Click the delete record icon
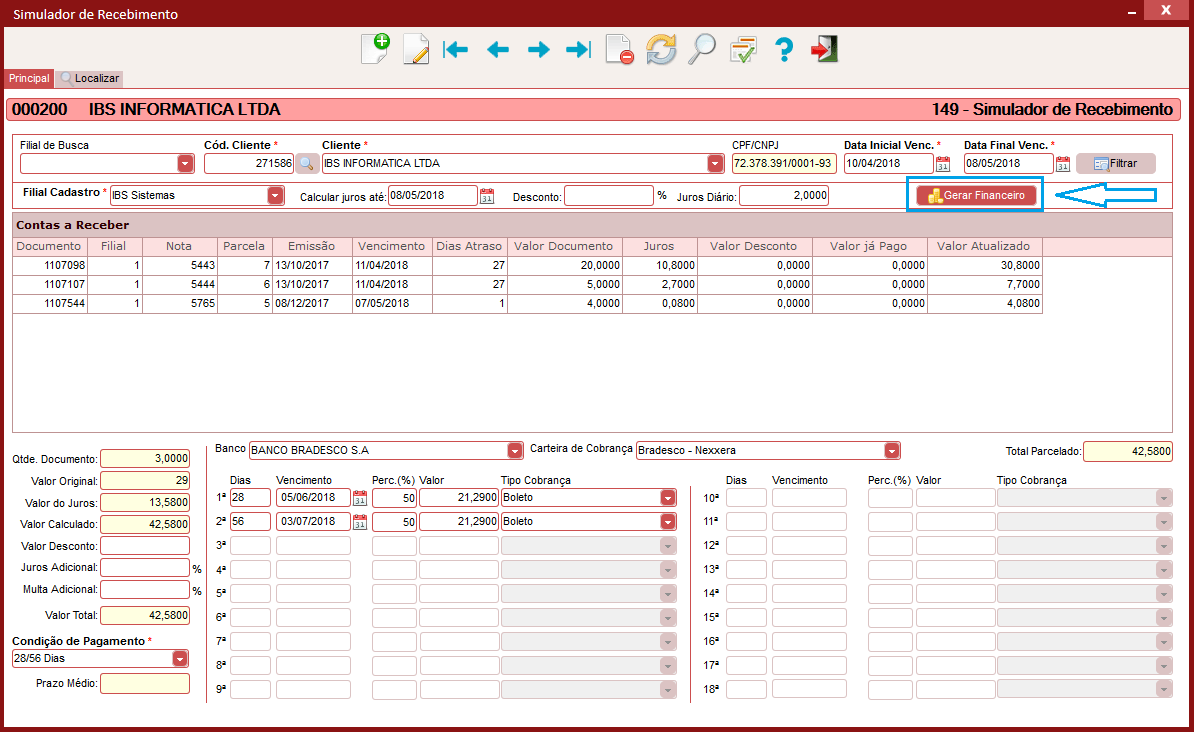 (x=619, y=50)
